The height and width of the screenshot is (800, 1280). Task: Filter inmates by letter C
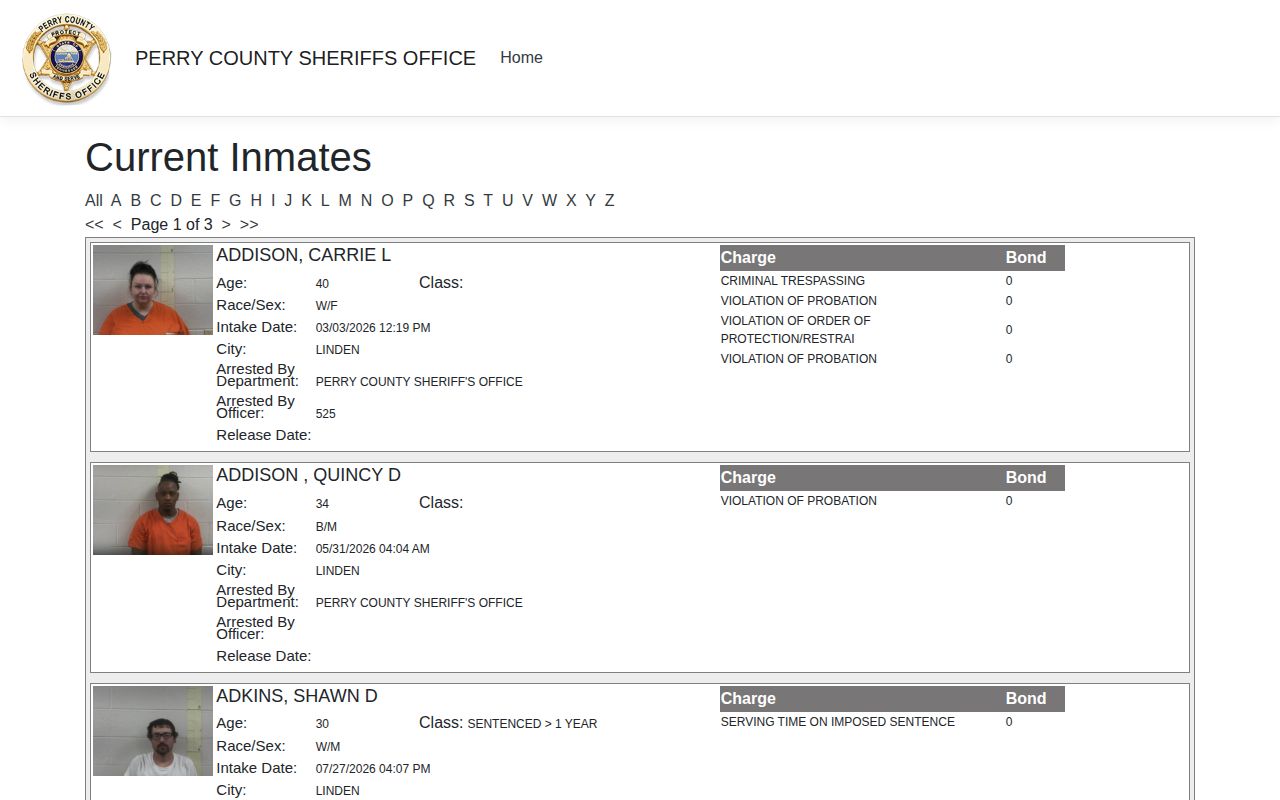(156, 200)
